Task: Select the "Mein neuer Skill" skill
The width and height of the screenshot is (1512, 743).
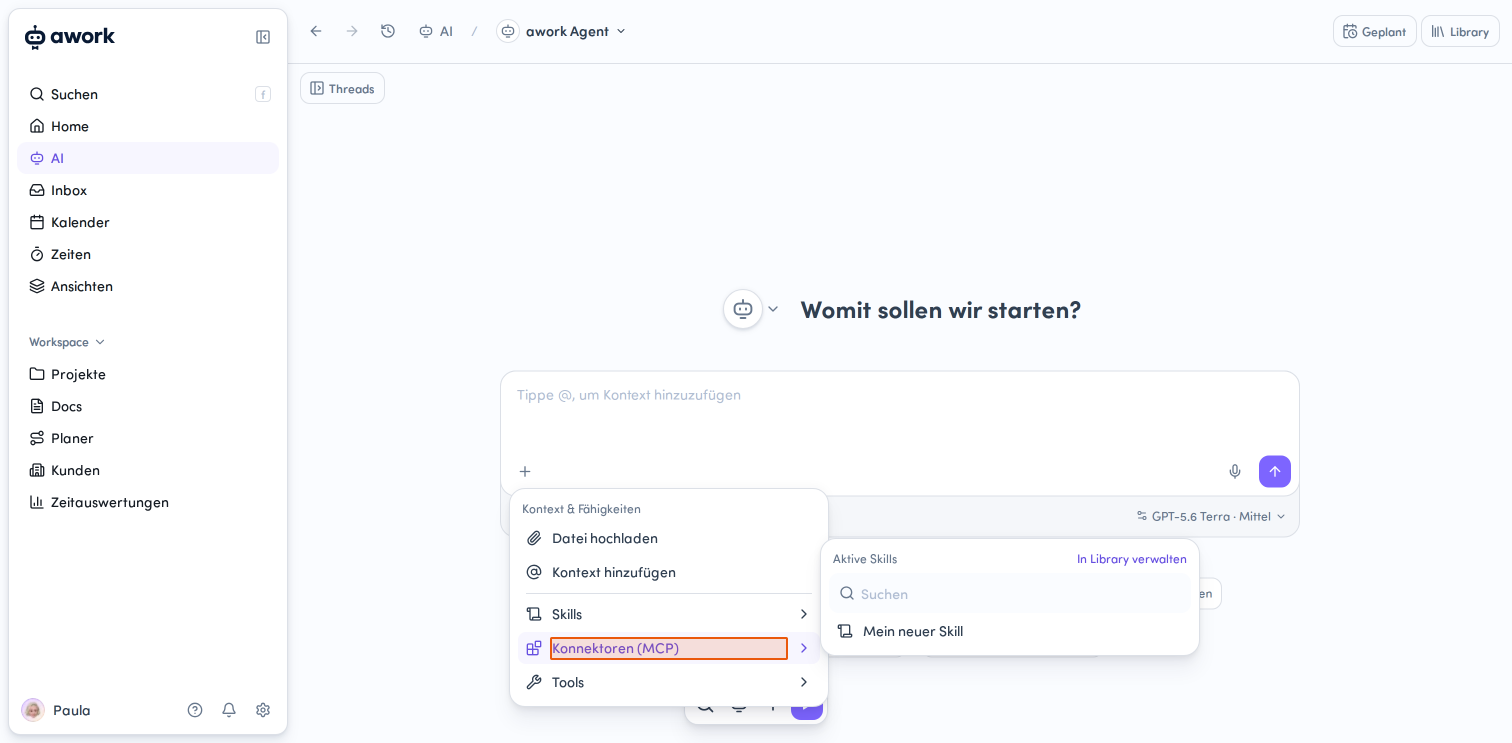Action: click(1010, 631)
